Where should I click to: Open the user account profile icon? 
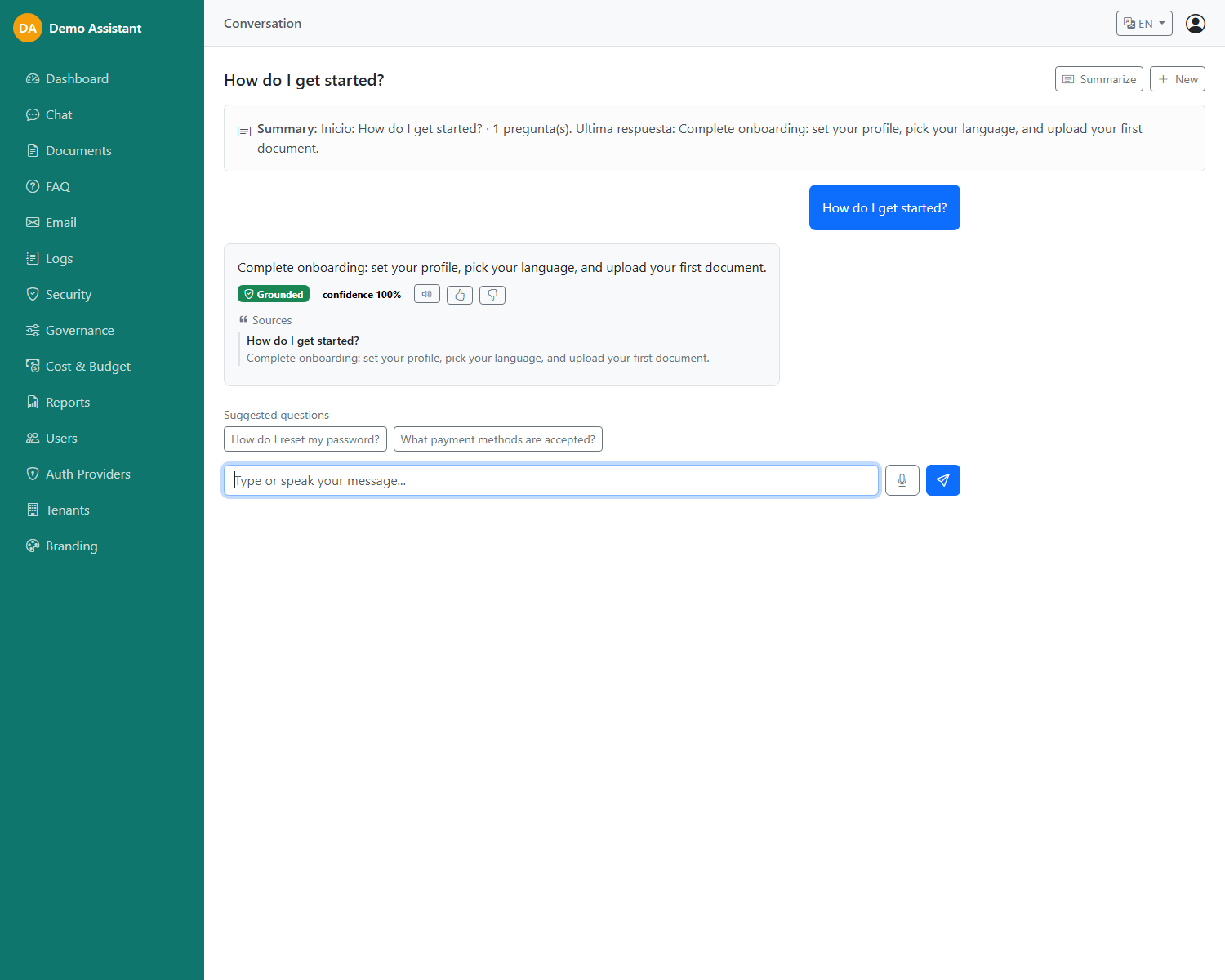coord(1196,24)
